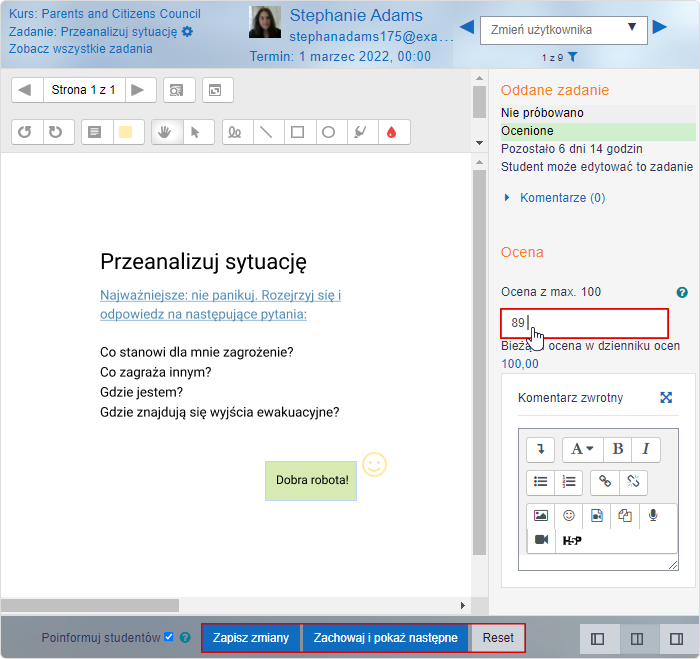
Task: Click the grade input field showing 89
Action: click(584, 323)
